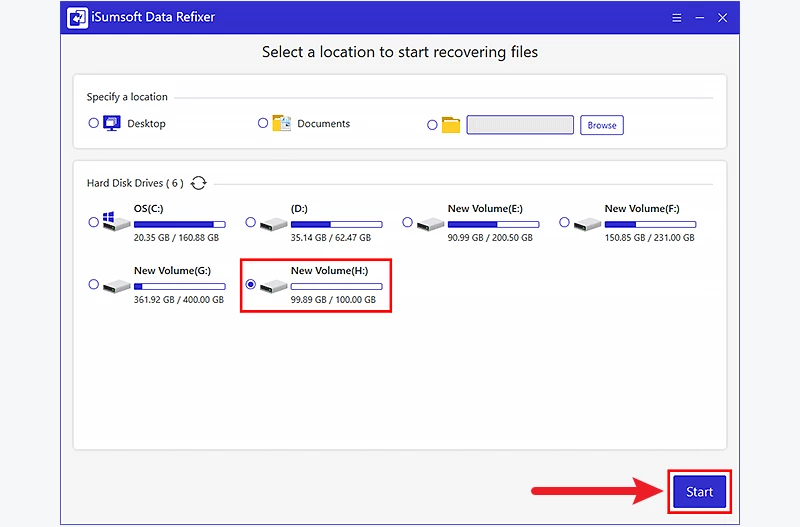Click the New Volume(G:) drive icon
Viewport: 800px width, 527px height.
(x=117, y=286)
